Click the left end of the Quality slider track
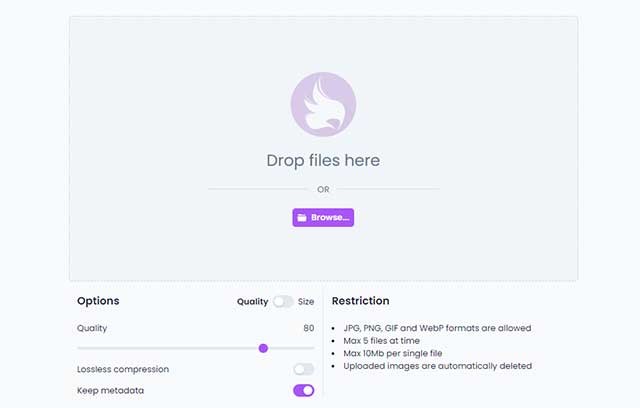This screenshot has width=640, height=408. [79, 348]
